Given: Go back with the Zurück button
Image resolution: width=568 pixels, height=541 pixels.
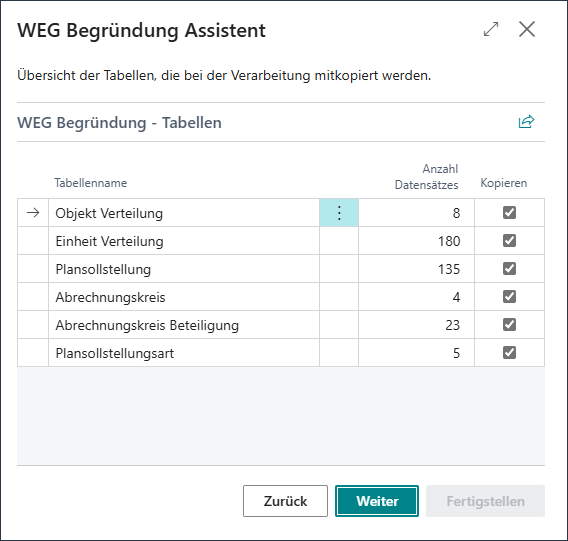Looking at the screenshot, I should click(x=285, y=501).
